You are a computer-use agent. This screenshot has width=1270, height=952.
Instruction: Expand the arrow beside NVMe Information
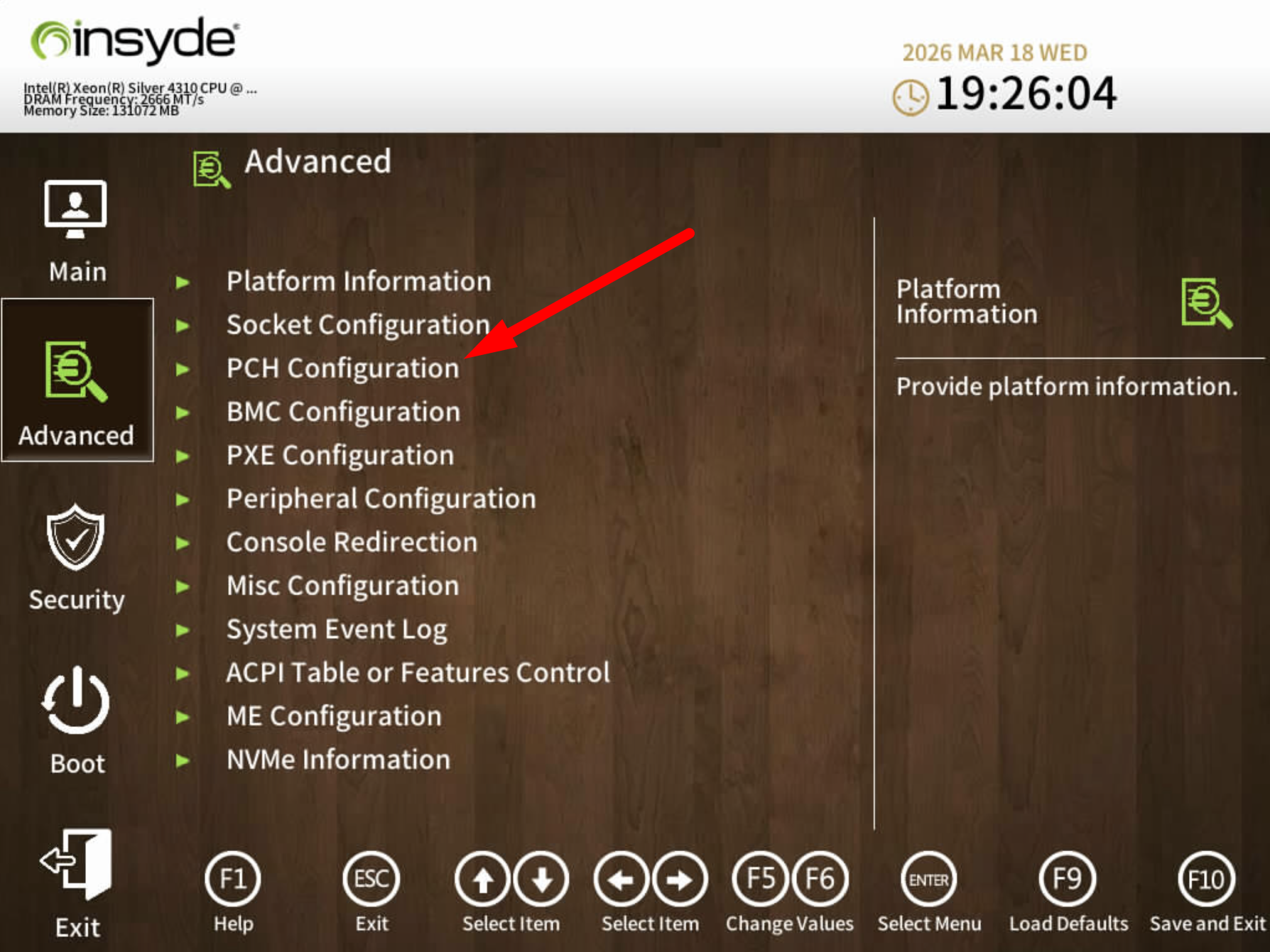(x=183, y=760)
